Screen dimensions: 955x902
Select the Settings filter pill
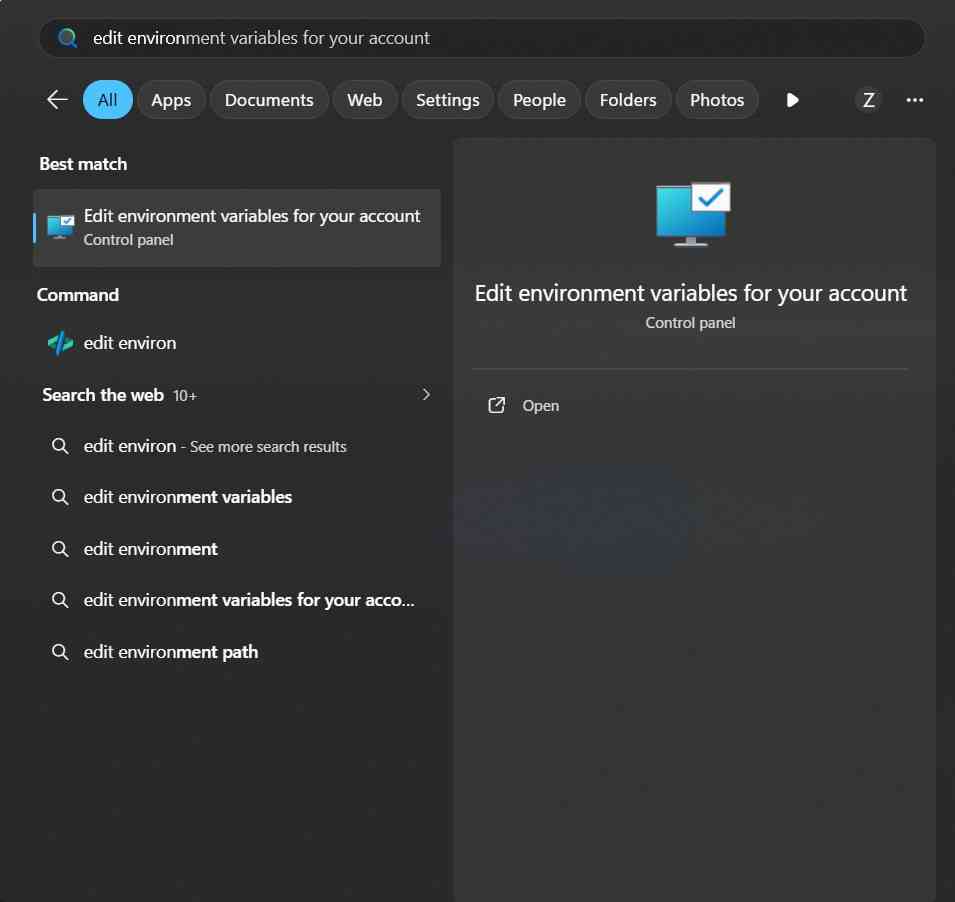(x=447, y=99)
